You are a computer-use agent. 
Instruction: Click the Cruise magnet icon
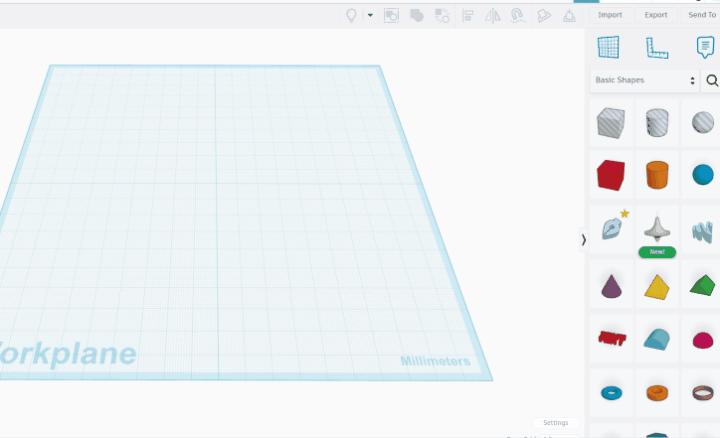(x=518, y=16)
